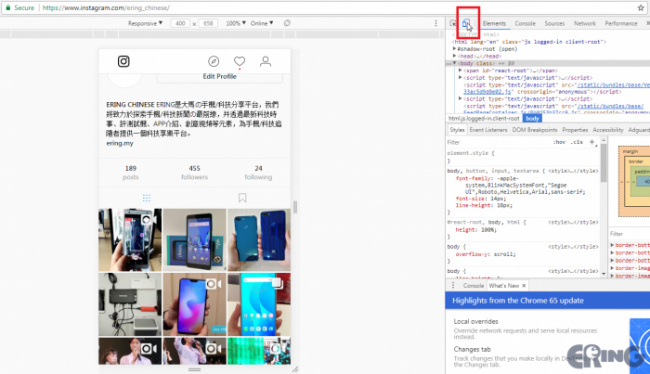Select the inspect element cursor icon

(453, 24)
